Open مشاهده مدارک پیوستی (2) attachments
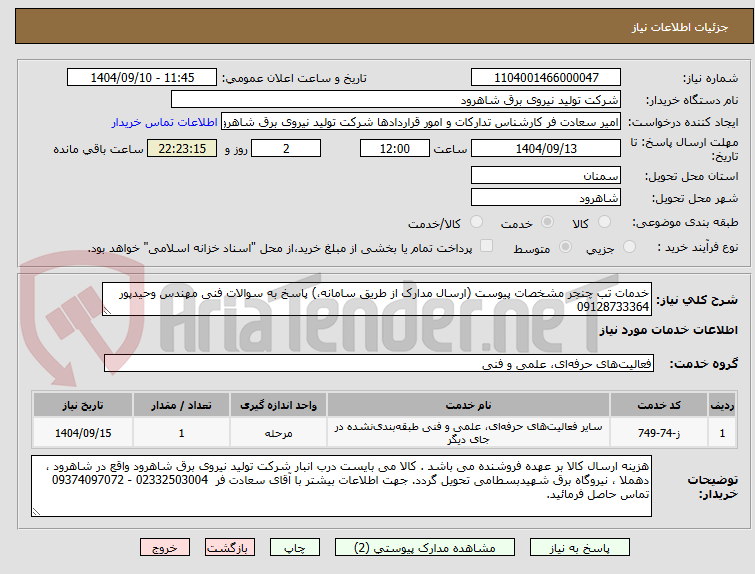Screen dimensions: 755x574 pos(425,548)
